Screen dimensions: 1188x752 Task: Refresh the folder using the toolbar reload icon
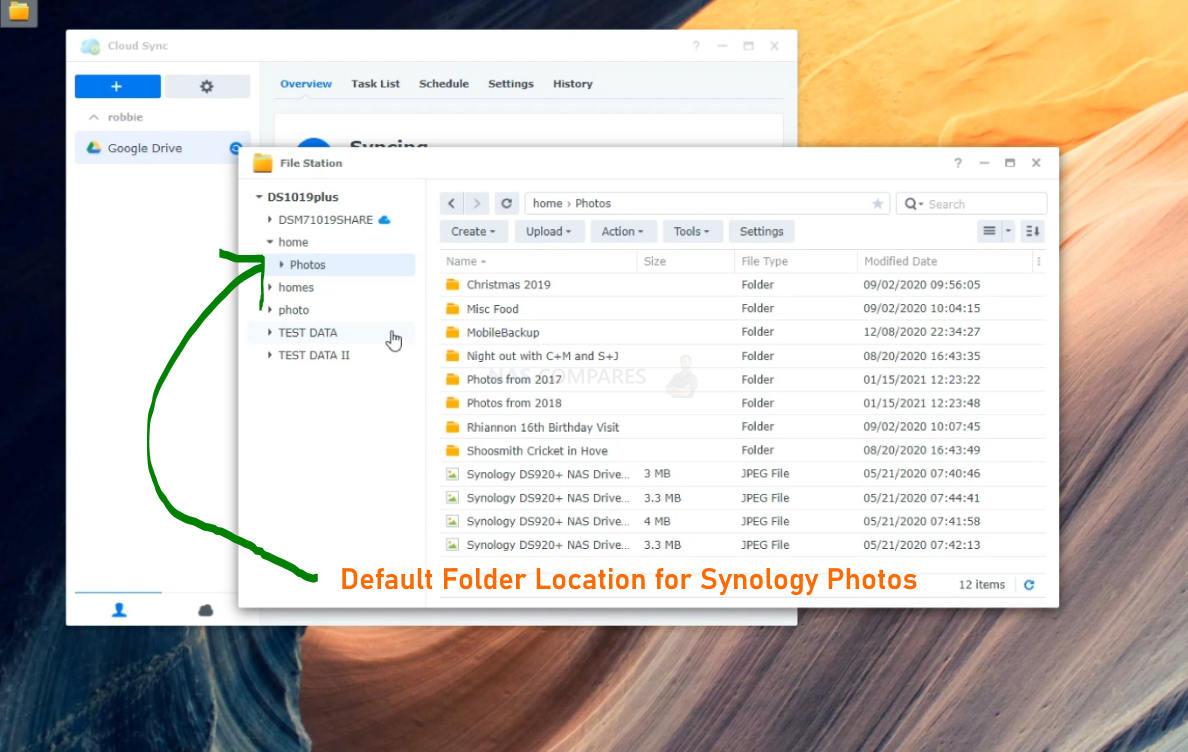point(507,204)
